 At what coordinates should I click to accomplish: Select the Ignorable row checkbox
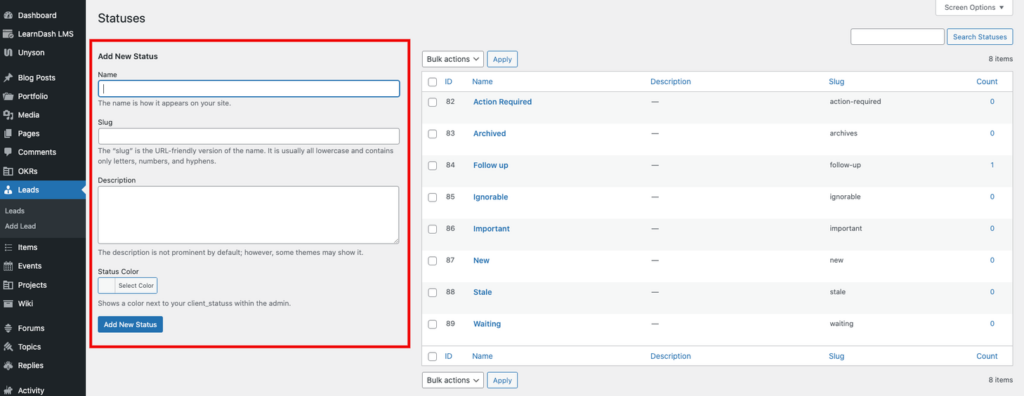click(432, 197)
